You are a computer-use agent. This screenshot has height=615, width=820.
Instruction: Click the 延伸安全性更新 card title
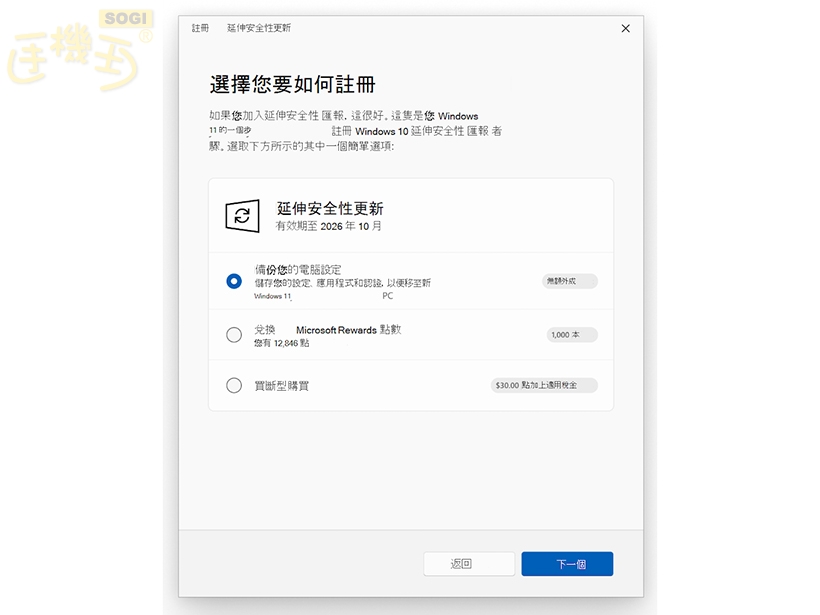pos(330,209)
